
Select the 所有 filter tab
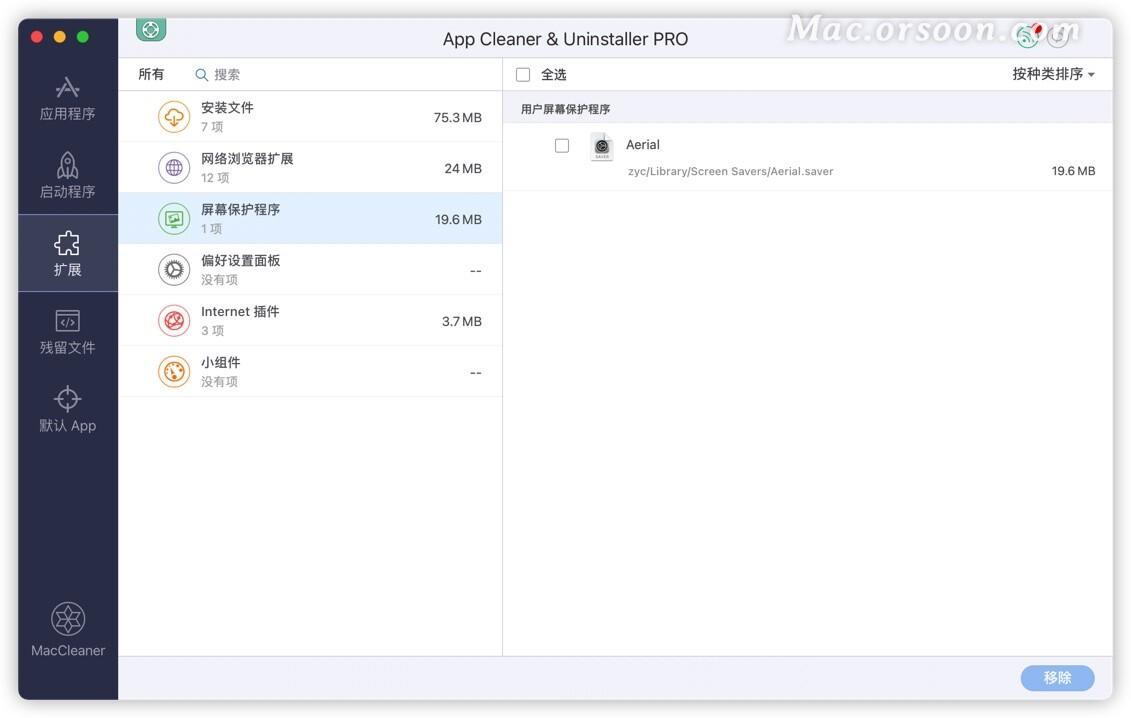(151, 73)
